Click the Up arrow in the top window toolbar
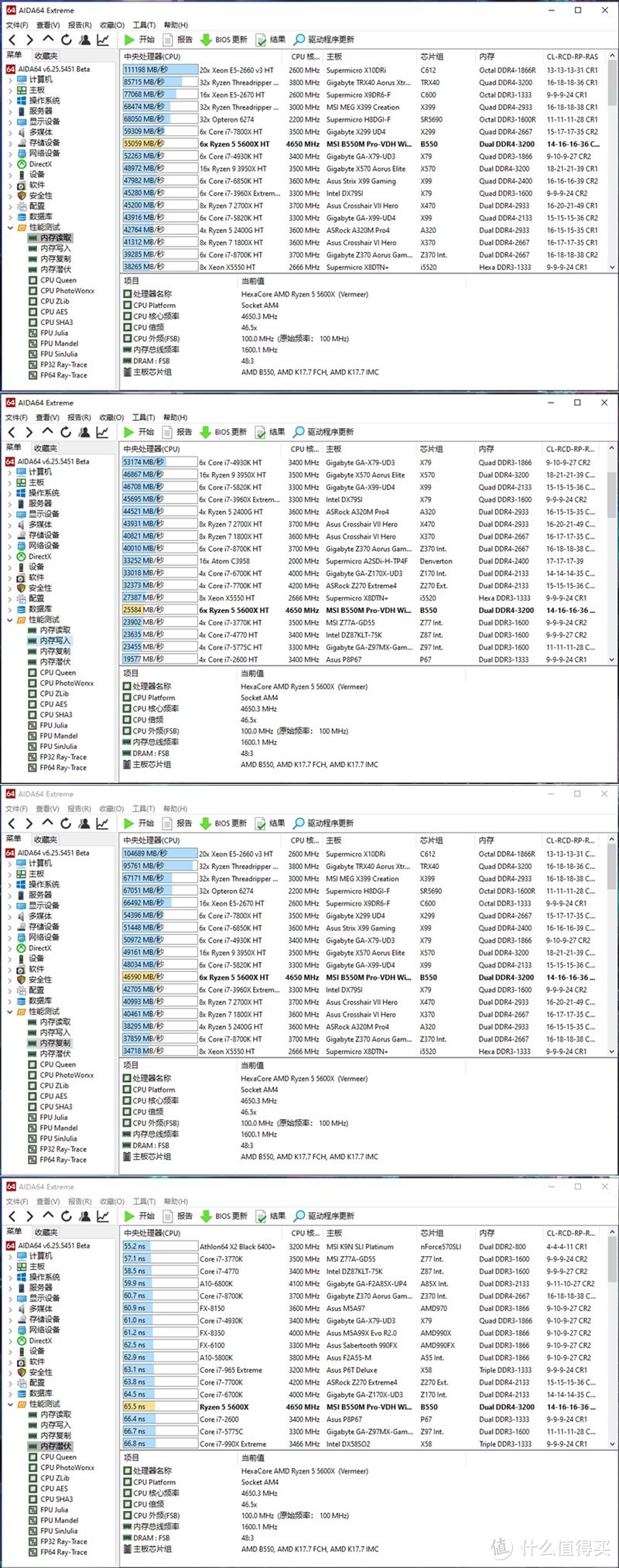Image resolution: width=619 pixels, height=1568 pixels. tap(48, 39)
